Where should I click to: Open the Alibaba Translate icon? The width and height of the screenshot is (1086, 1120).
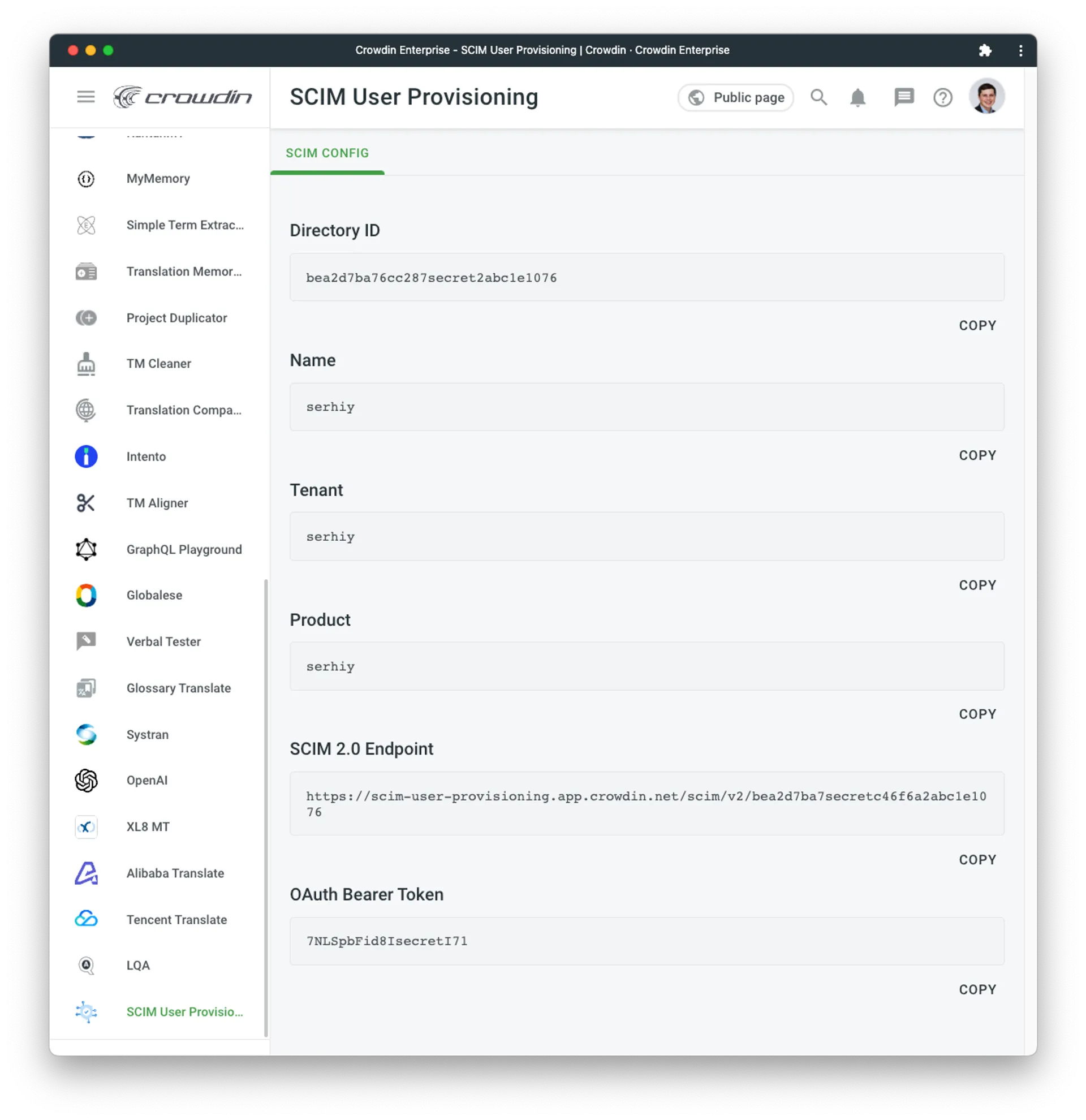click(85, 873)
